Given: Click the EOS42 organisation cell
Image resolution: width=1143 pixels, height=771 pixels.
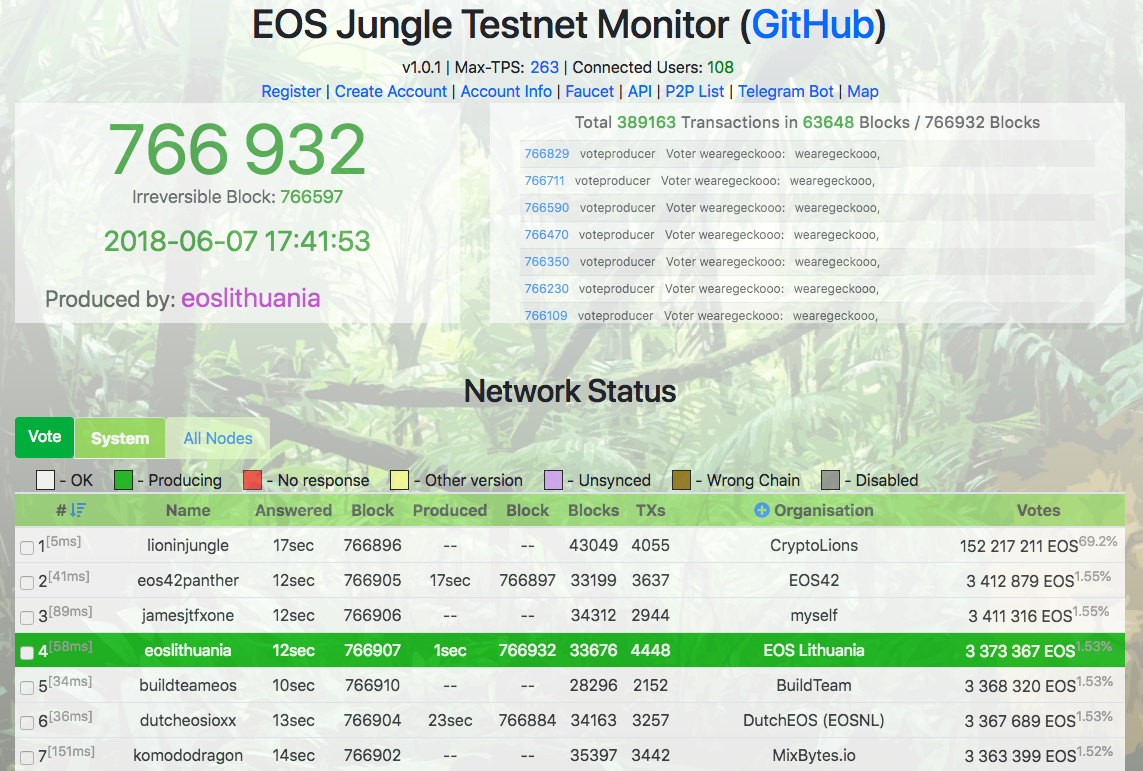Looking at the screenshot, I should [x=814, y=580].
